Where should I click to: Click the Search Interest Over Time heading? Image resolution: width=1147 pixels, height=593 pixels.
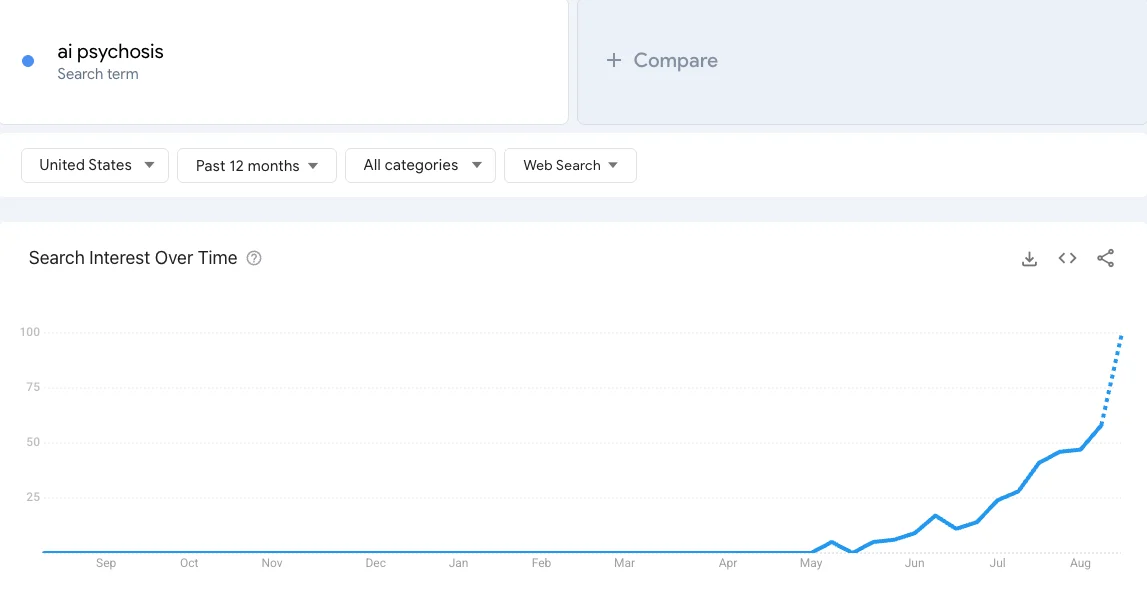[x=133, y=258]
